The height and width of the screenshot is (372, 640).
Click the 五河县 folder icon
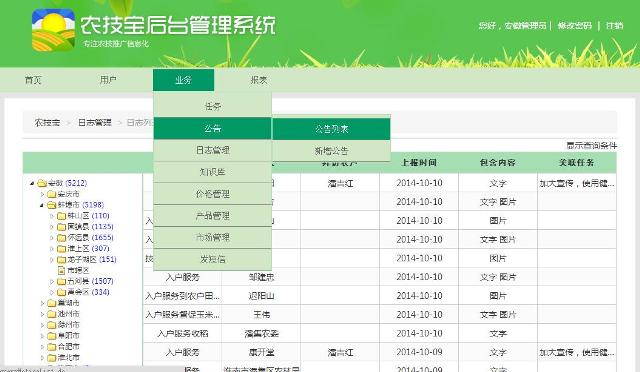pyautogui.click(x=62, y=281)
